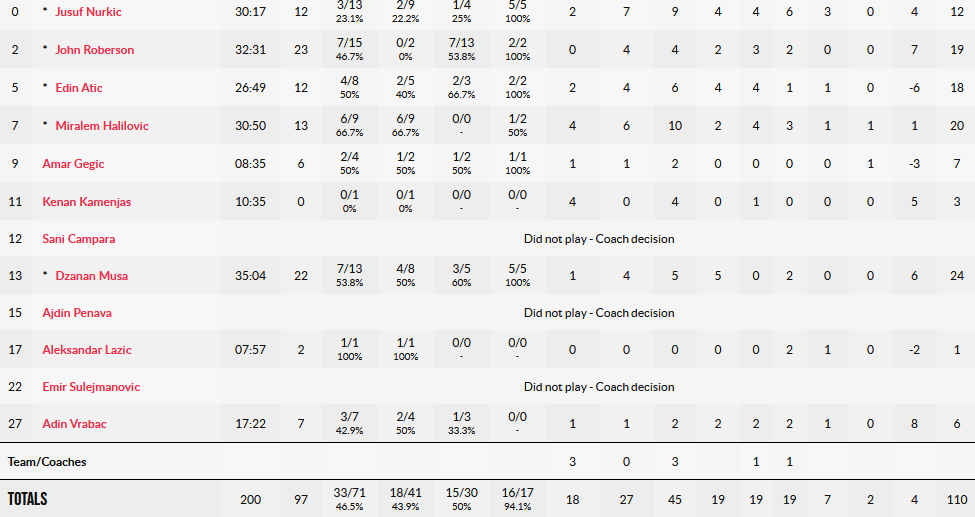975x517 pixels.
Task: Open Adin Vrabac profile link
Action: [75, 424]
